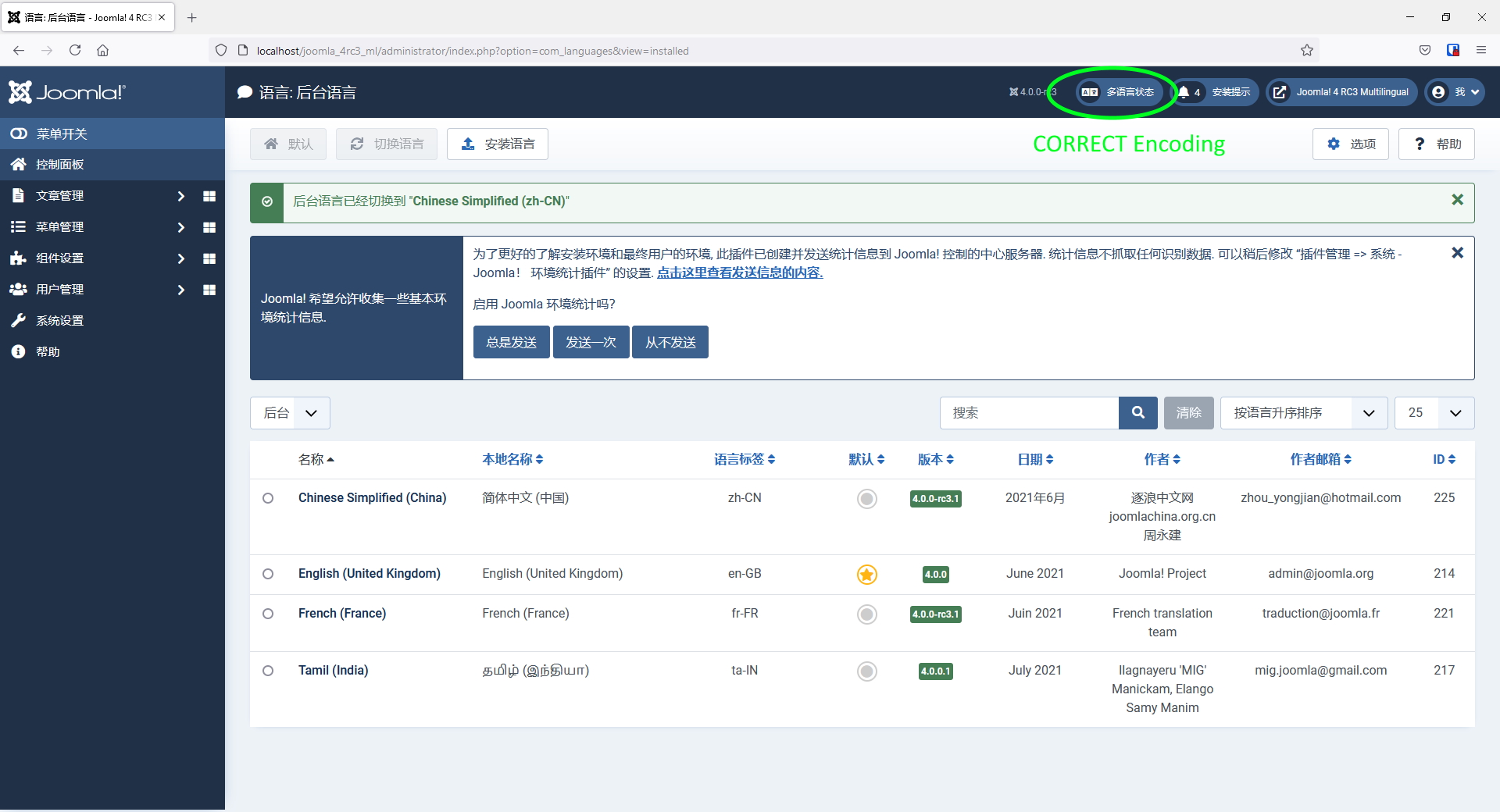This screenshot has width=1500, height=812.
Task: Select Tamil (India) radio button
Action: tap(268, 671)
